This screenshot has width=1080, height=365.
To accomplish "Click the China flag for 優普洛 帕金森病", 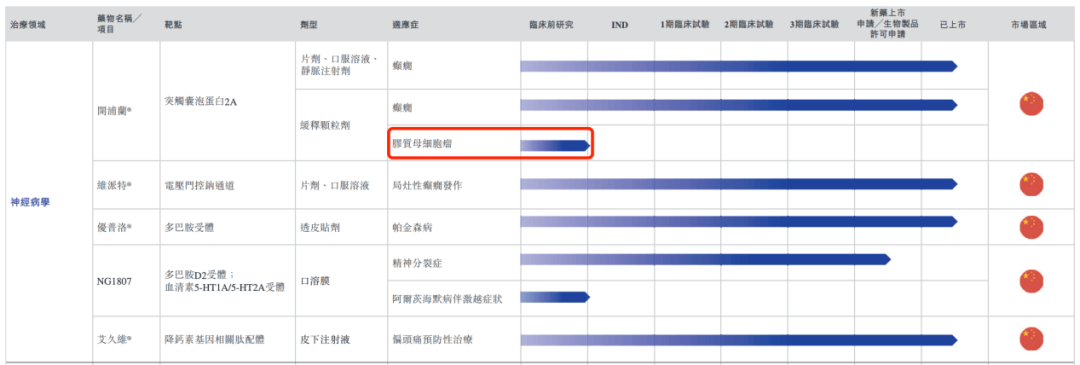I will tap(1031, 227).
